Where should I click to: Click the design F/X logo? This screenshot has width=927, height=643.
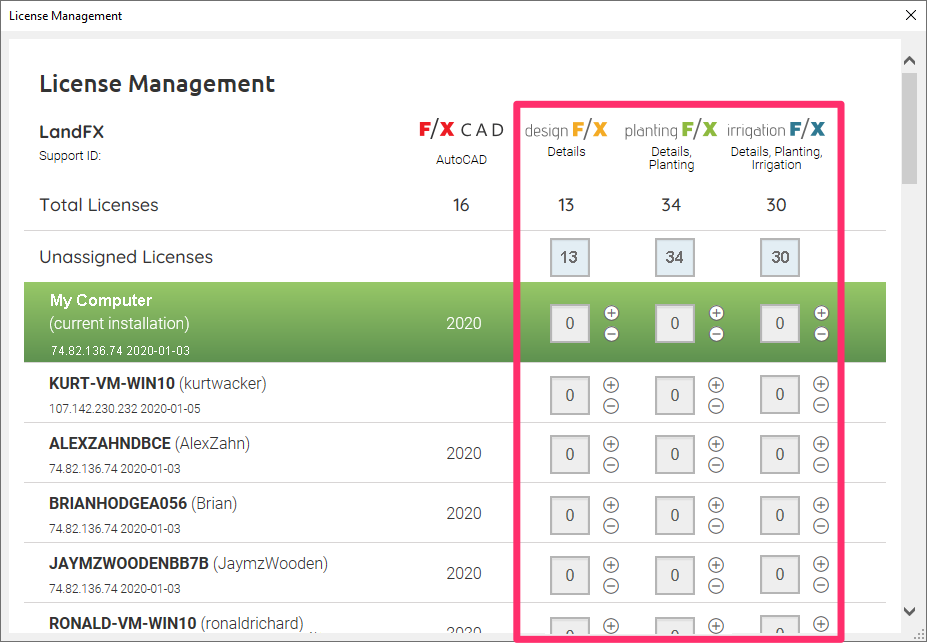(x=566, y=129)
